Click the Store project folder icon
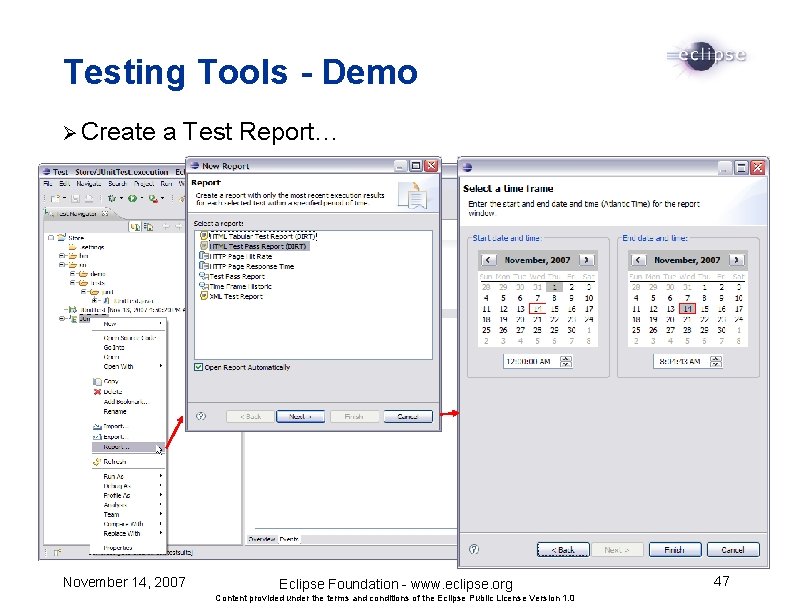Screen dimensions: 792x612 62,237
